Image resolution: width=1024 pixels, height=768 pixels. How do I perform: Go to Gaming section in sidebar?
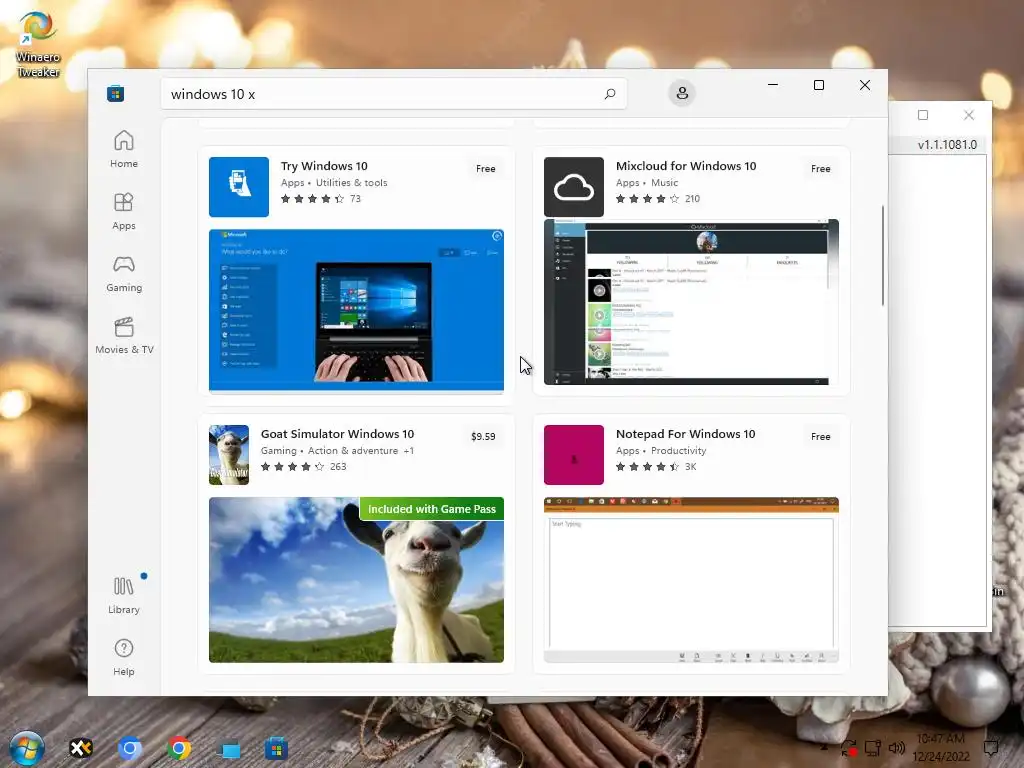click(123, 274)
